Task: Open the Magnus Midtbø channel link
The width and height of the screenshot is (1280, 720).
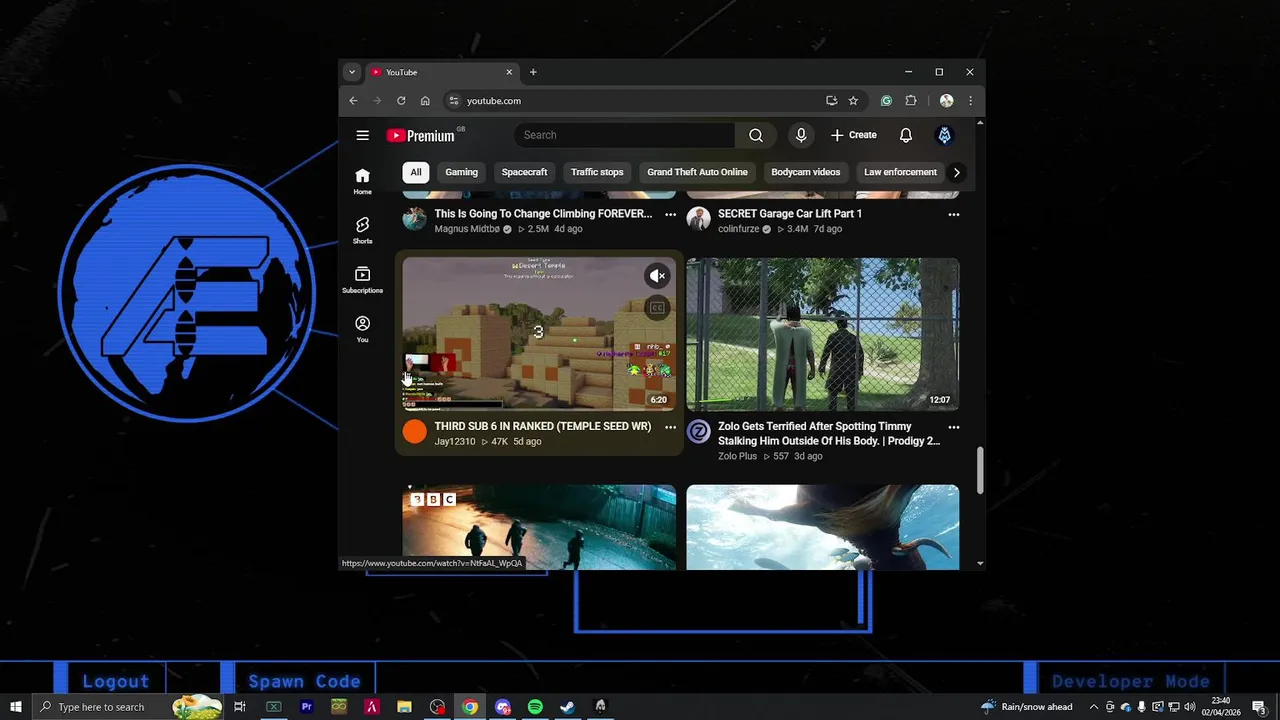Action: click(467, 229)
